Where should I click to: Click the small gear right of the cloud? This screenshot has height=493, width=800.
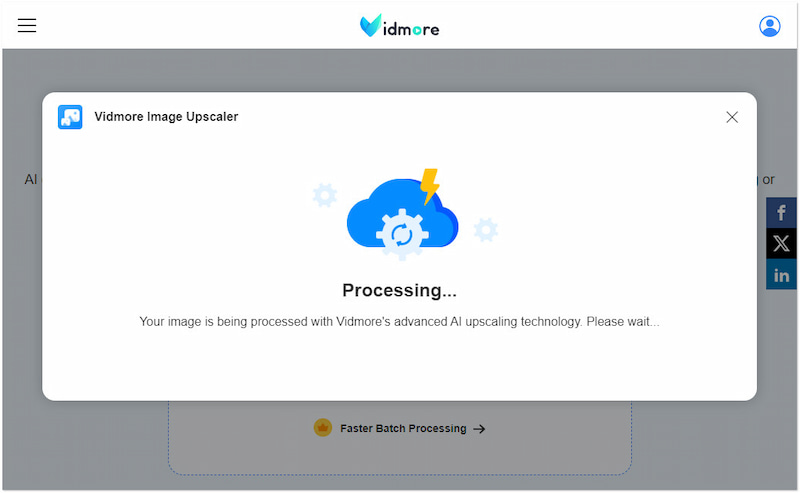click(485, 230)
